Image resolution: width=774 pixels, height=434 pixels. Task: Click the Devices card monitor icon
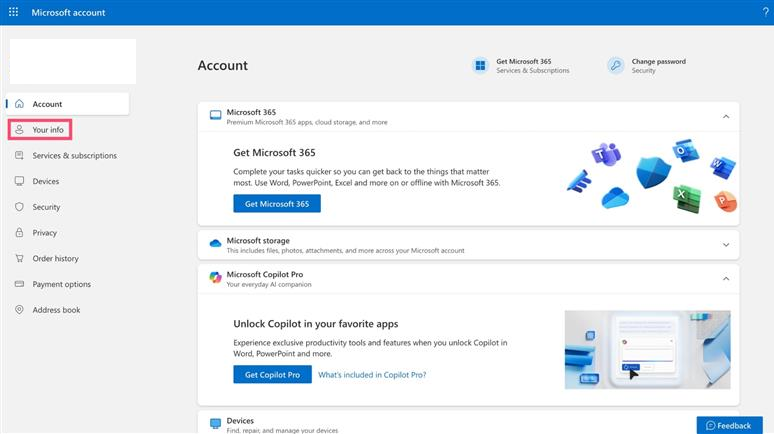click(x=215, y=424)
